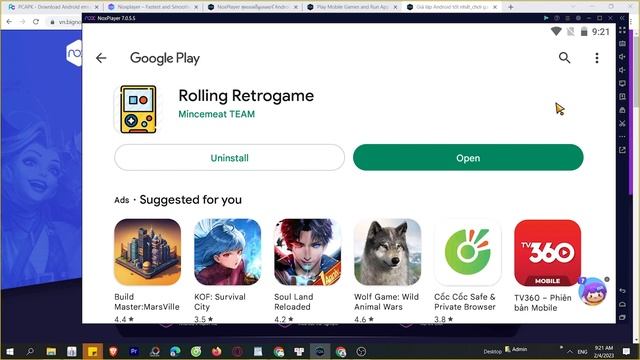Open Firefox from taskbar

tap(217, 351)
